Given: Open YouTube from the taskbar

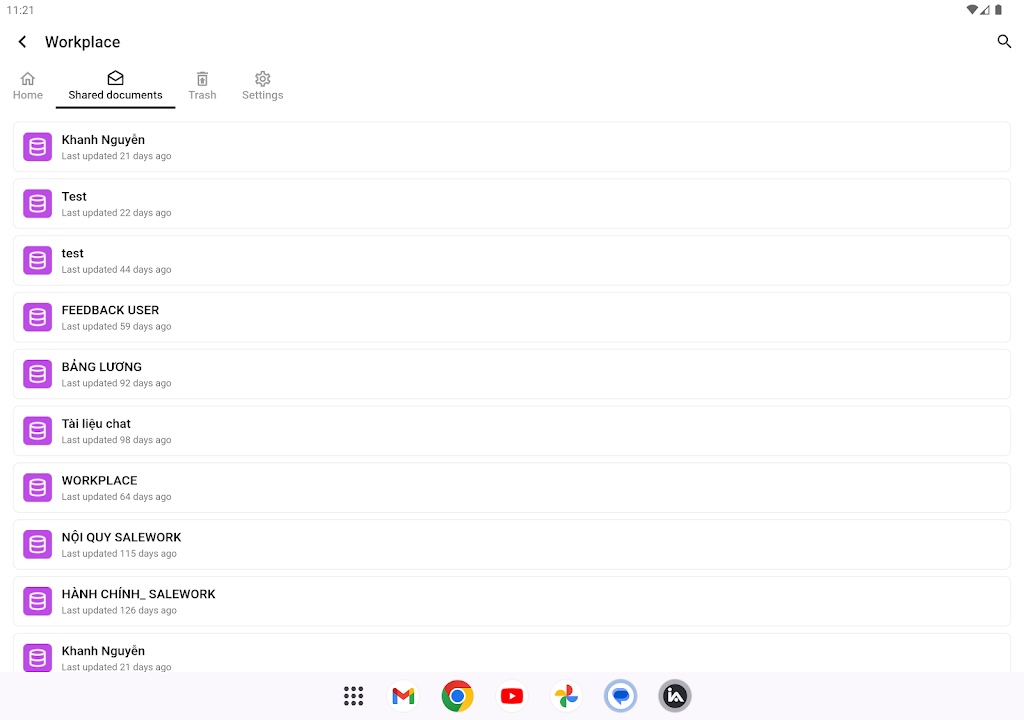Looking at the screenshot, I should 512,696.
